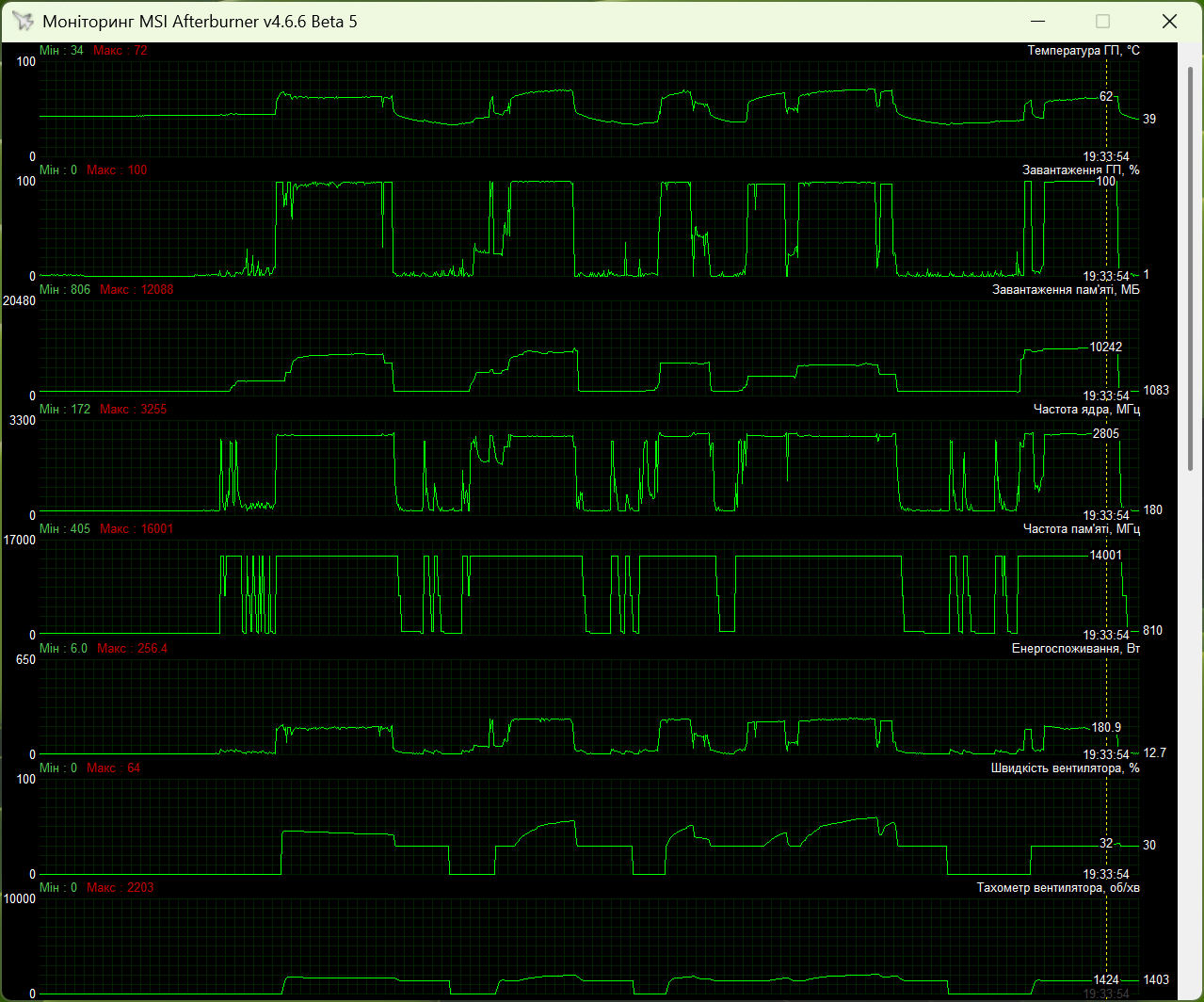Click the "Макс : 72" temperature reading
Image resolution: width=1204 pixels, height=1002 pixels.
click(x=120, y=51)
